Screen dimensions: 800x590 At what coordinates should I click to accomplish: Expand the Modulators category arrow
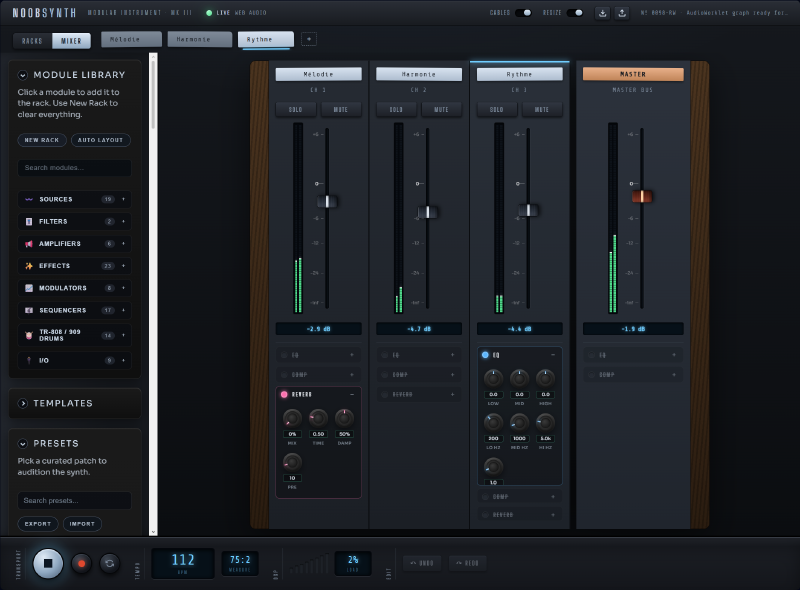point(123,288)
